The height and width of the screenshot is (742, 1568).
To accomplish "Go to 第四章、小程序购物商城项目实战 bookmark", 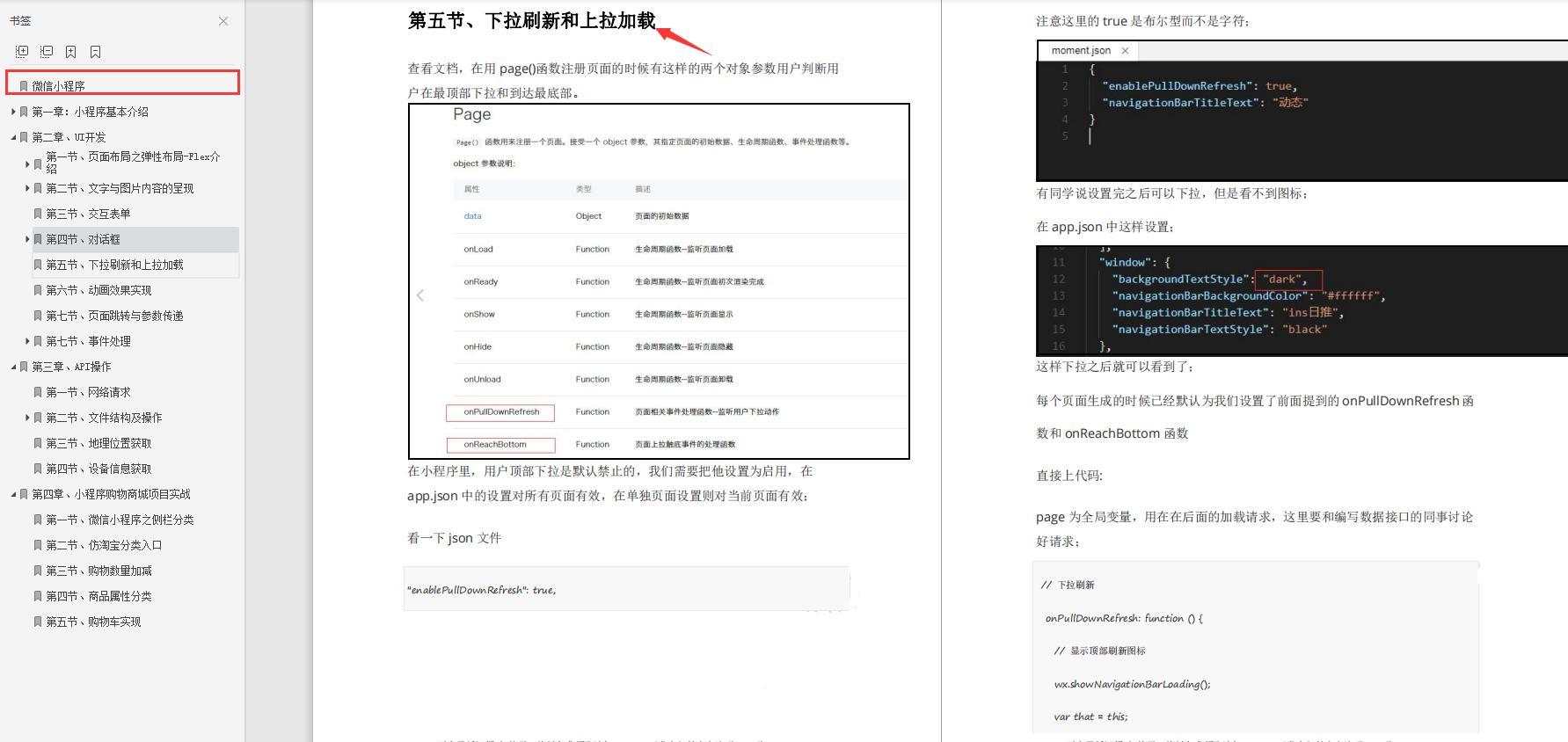I will point(112,494).
